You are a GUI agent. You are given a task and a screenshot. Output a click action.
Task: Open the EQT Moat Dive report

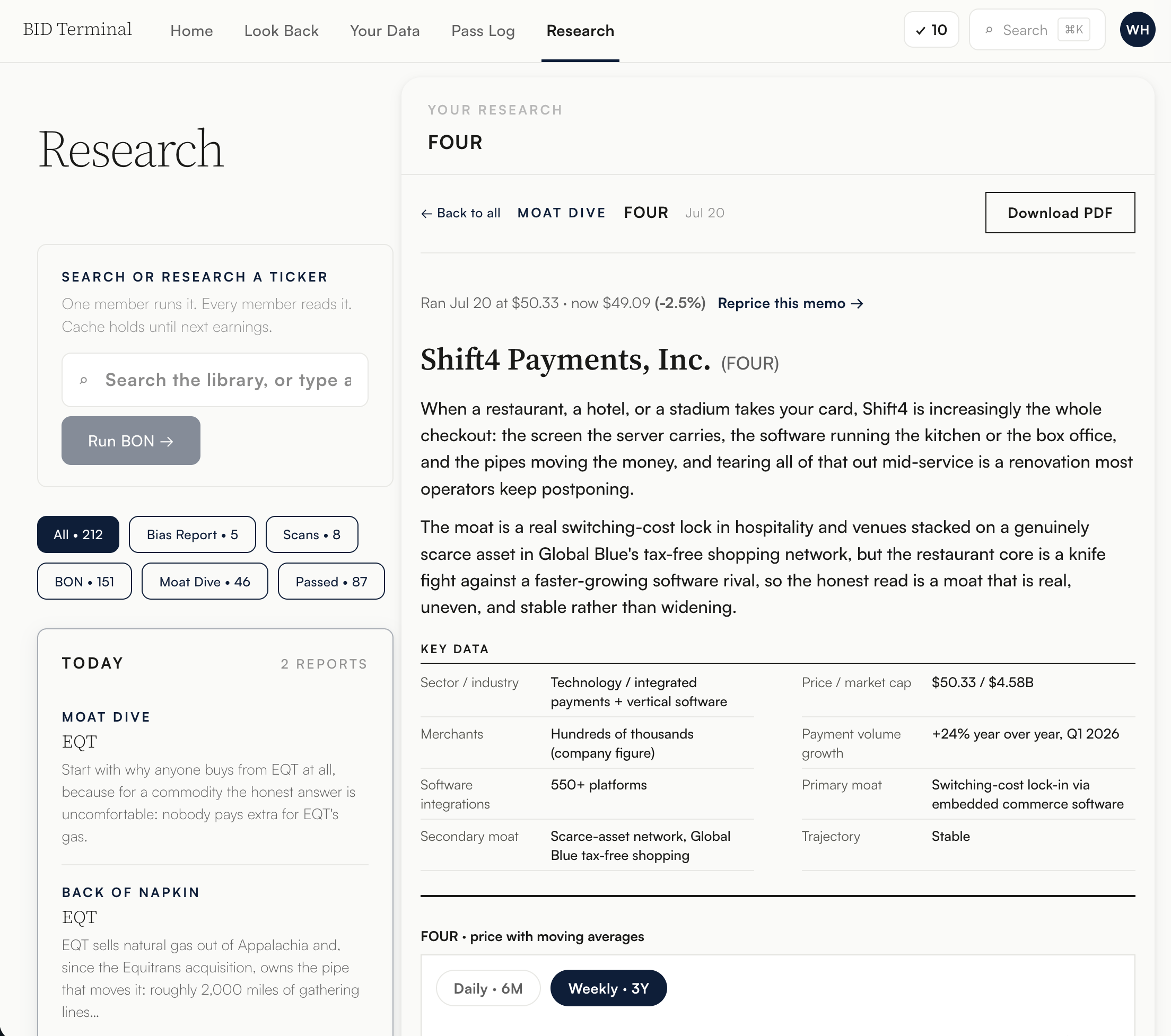[215, 777]
